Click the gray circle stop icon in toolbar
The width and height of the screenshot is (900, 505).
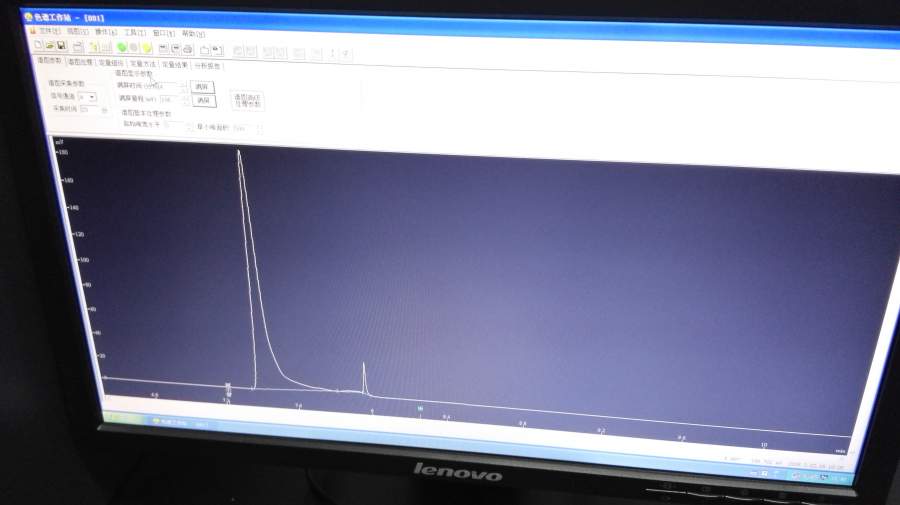tap(134, 48)
